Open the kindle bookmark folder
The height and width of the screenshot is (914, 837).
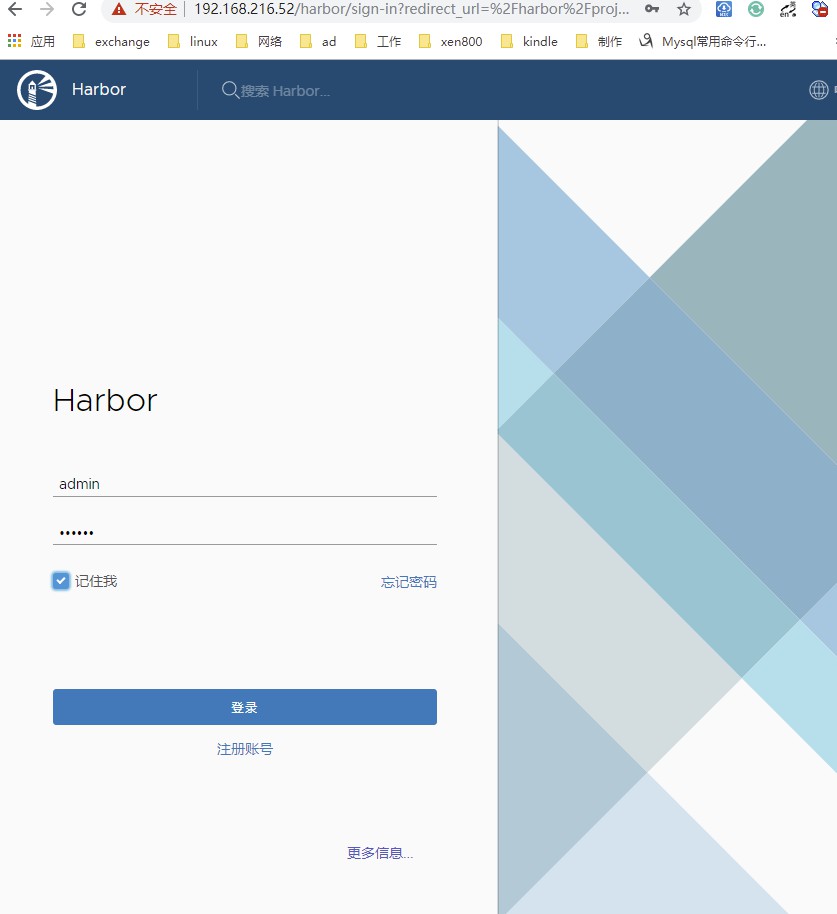pos(529,41)
